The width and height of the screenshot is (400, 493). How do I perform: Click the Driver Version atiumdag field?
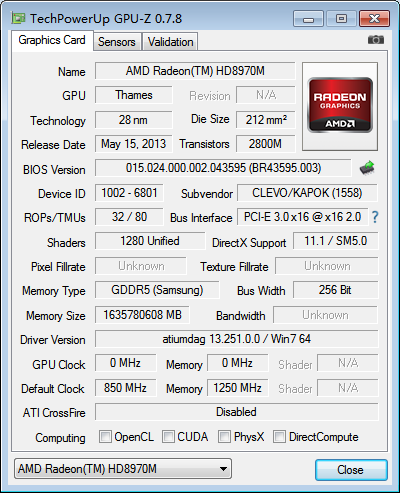pyautogui.click(x=237, y=339)
